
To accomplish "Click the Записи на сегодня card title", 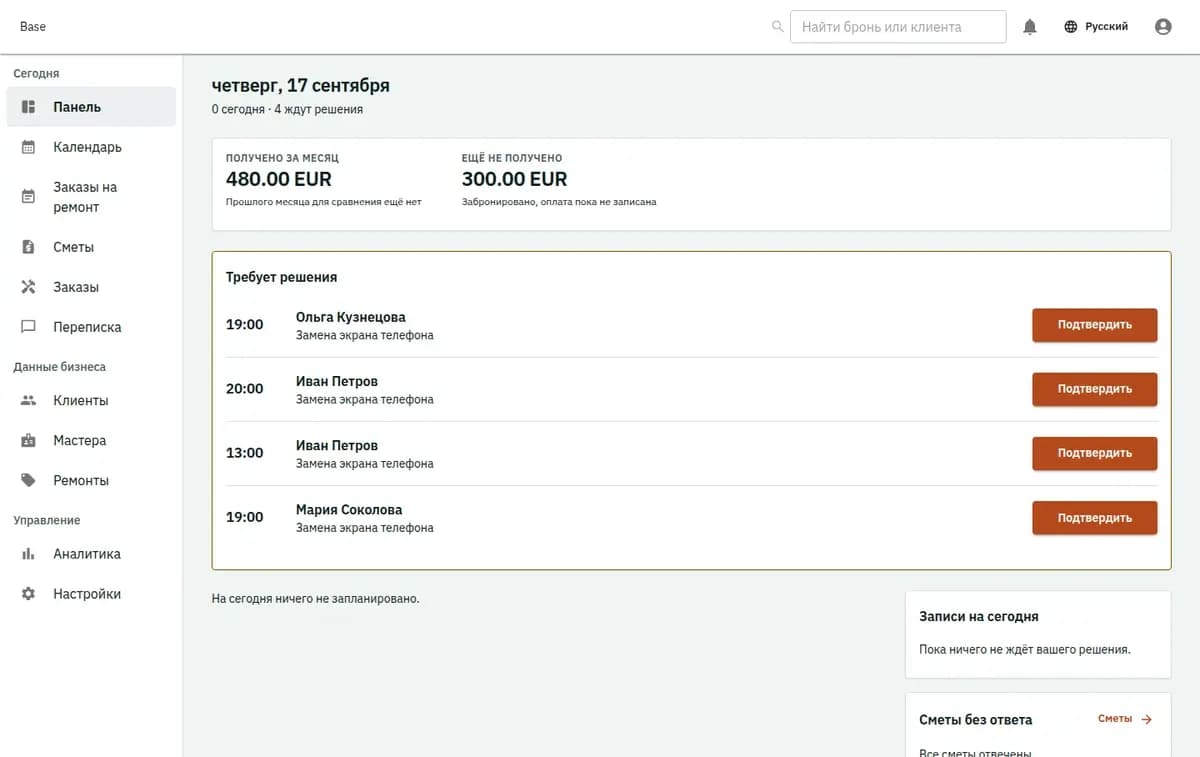I will coord(979,617).
